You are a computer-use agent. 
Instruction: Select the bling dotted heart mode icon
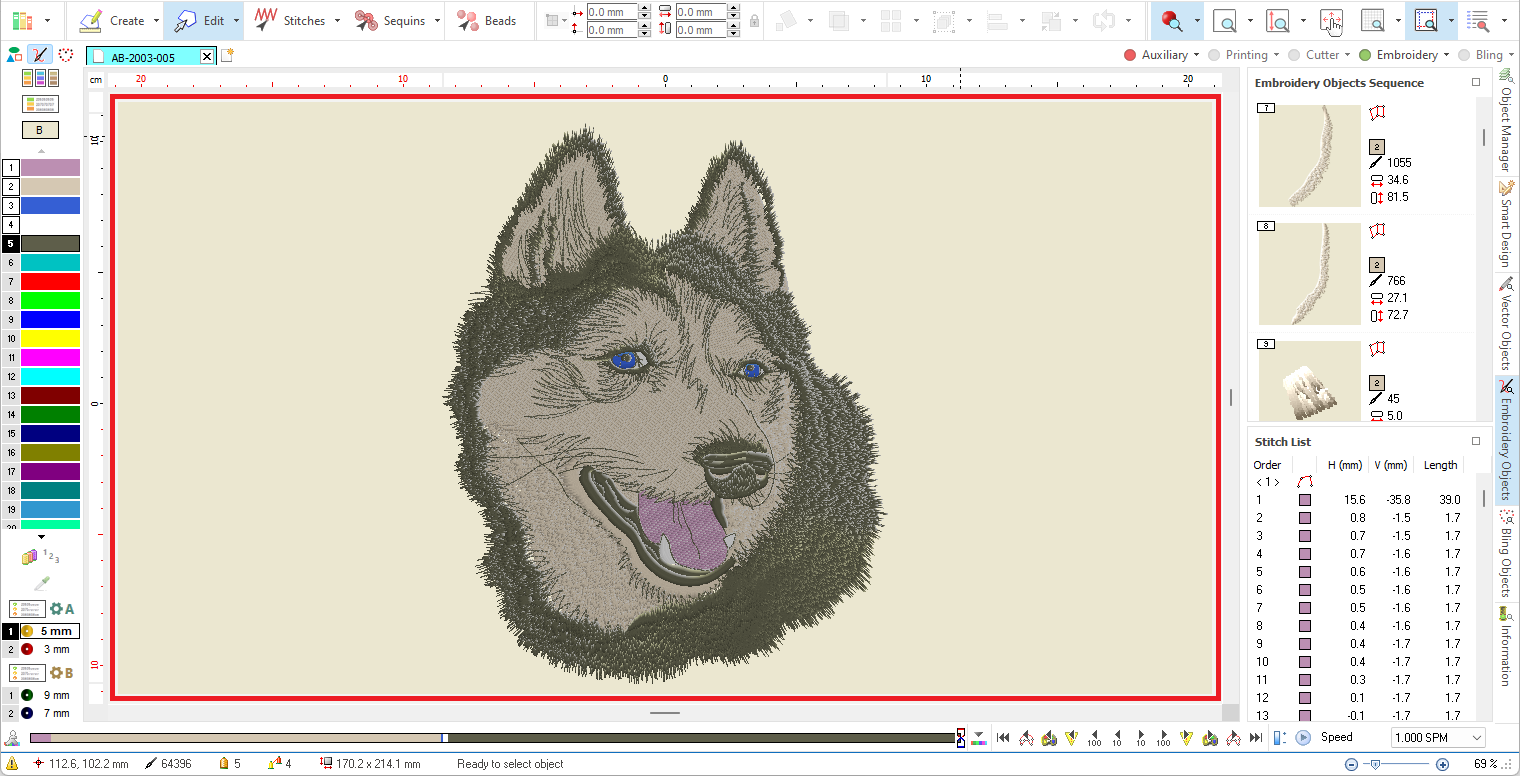pos(66,55)
